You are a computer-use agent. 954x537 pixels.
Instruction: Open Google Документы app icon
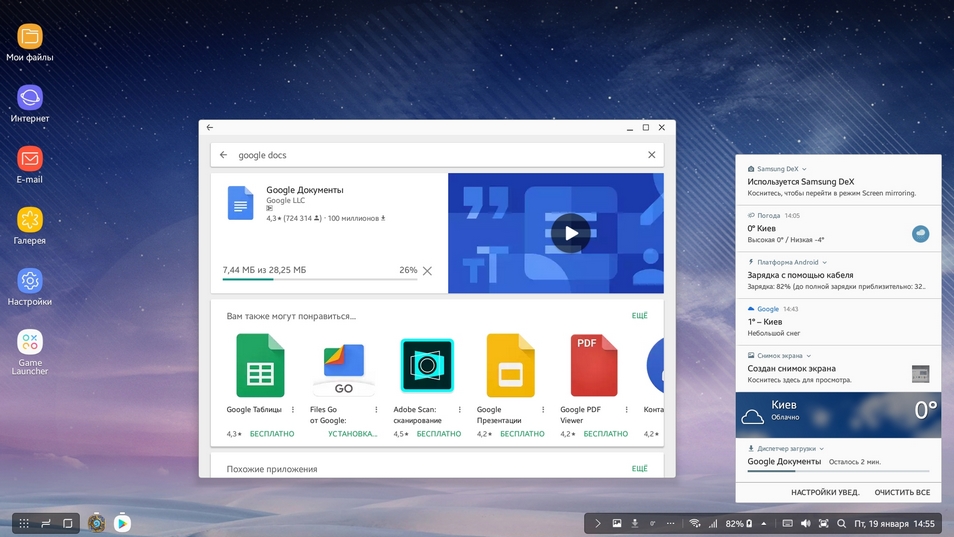pos(240,203)
